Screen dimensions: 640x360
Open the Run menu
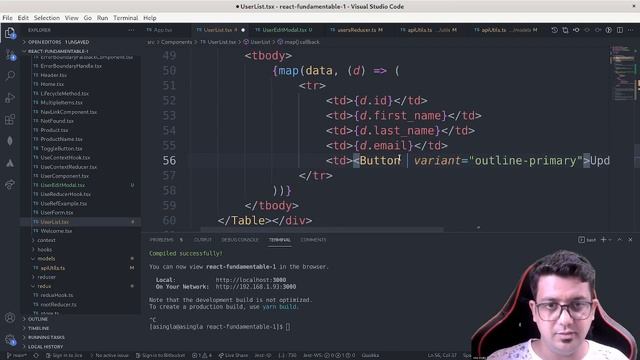click(102, 18)
